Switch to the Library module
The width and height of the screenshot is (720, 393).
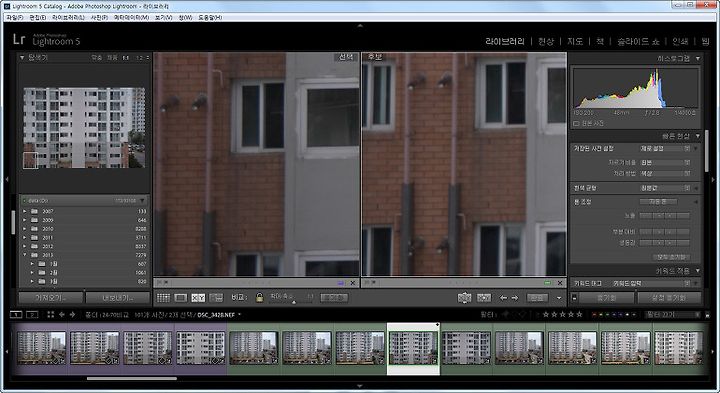(x=505, y=41)
